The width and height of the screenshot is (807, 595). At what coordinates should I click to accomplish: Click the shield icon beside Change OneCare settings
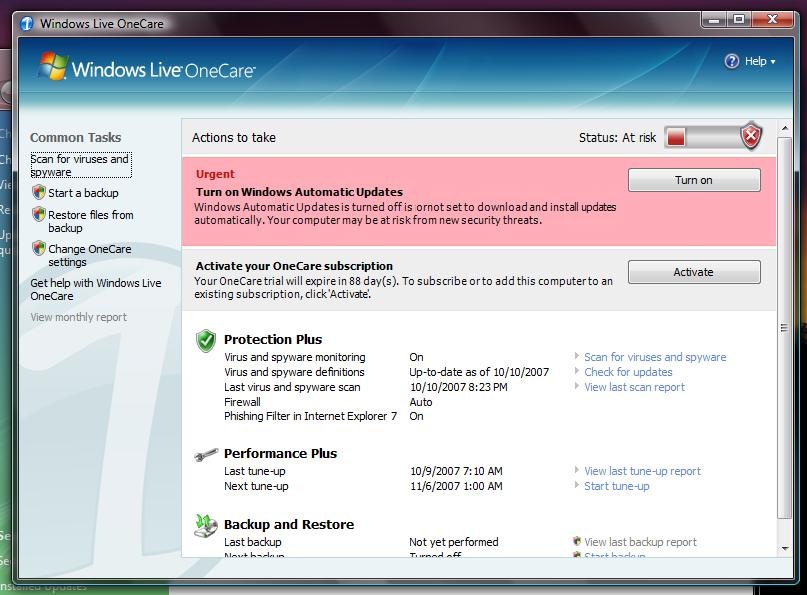(x=39, y=248)
